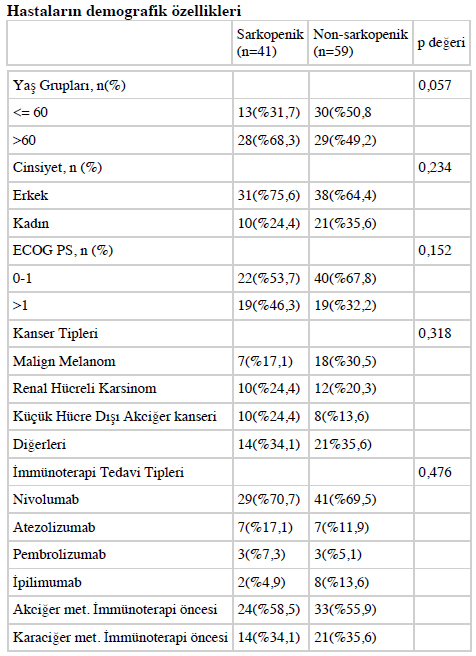Click the table title Hastaların demografik özellikleri
The image size is (476, 656).
tap(124, 11)
